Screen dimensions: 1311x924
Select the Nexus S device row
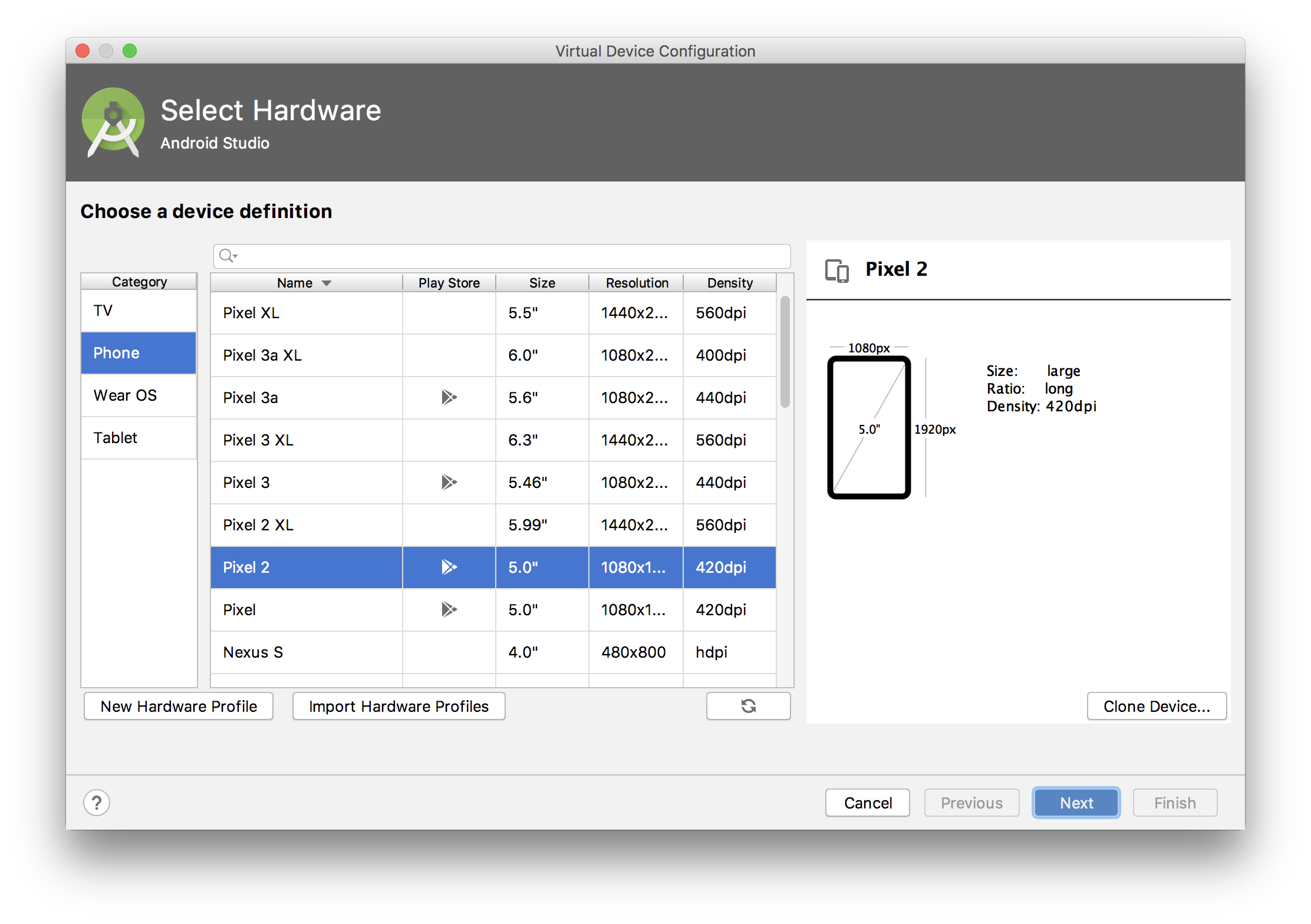point(493,652)
